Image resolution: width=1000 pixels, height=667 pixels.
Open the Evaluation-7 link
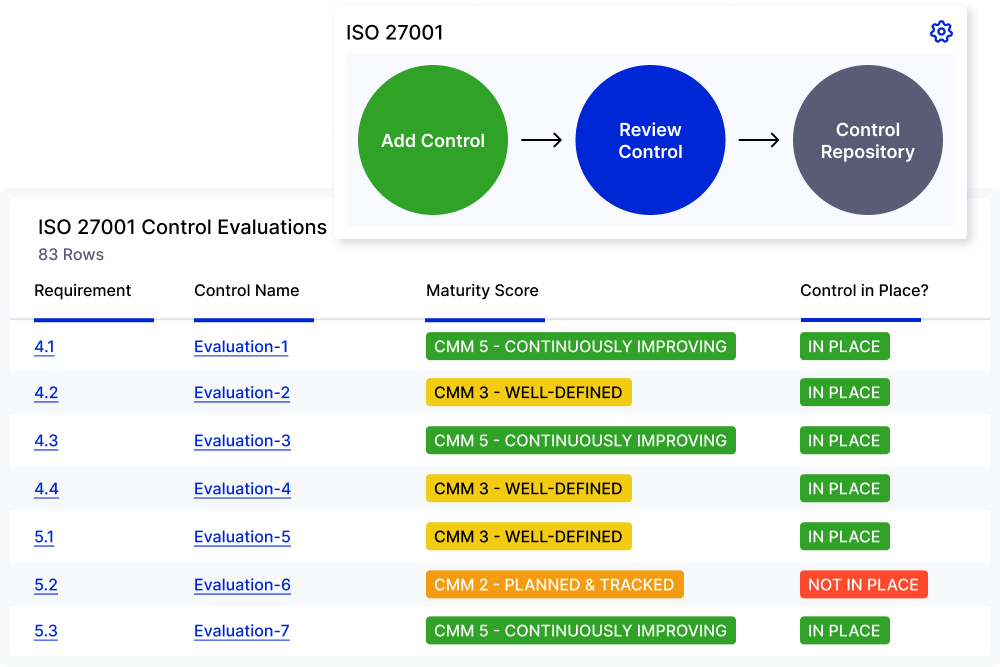coord(242,631)
